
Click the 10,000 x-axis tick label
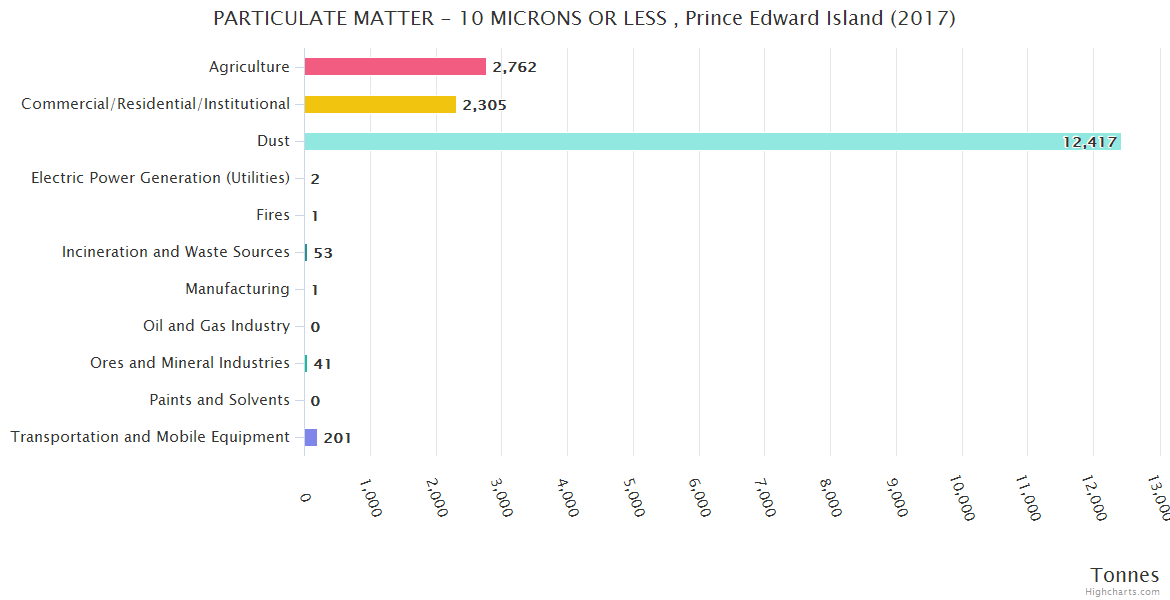click(965, 497)
